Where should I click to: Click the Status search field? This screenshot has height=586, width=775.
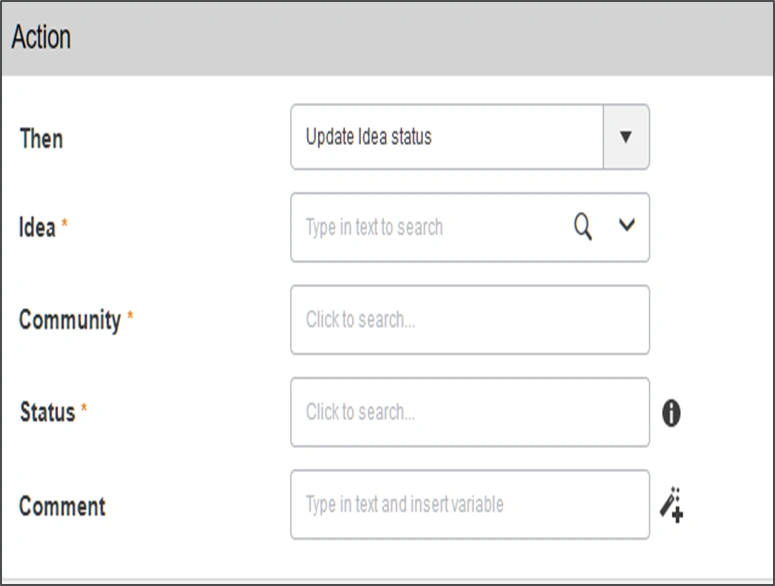pos(469,412)
